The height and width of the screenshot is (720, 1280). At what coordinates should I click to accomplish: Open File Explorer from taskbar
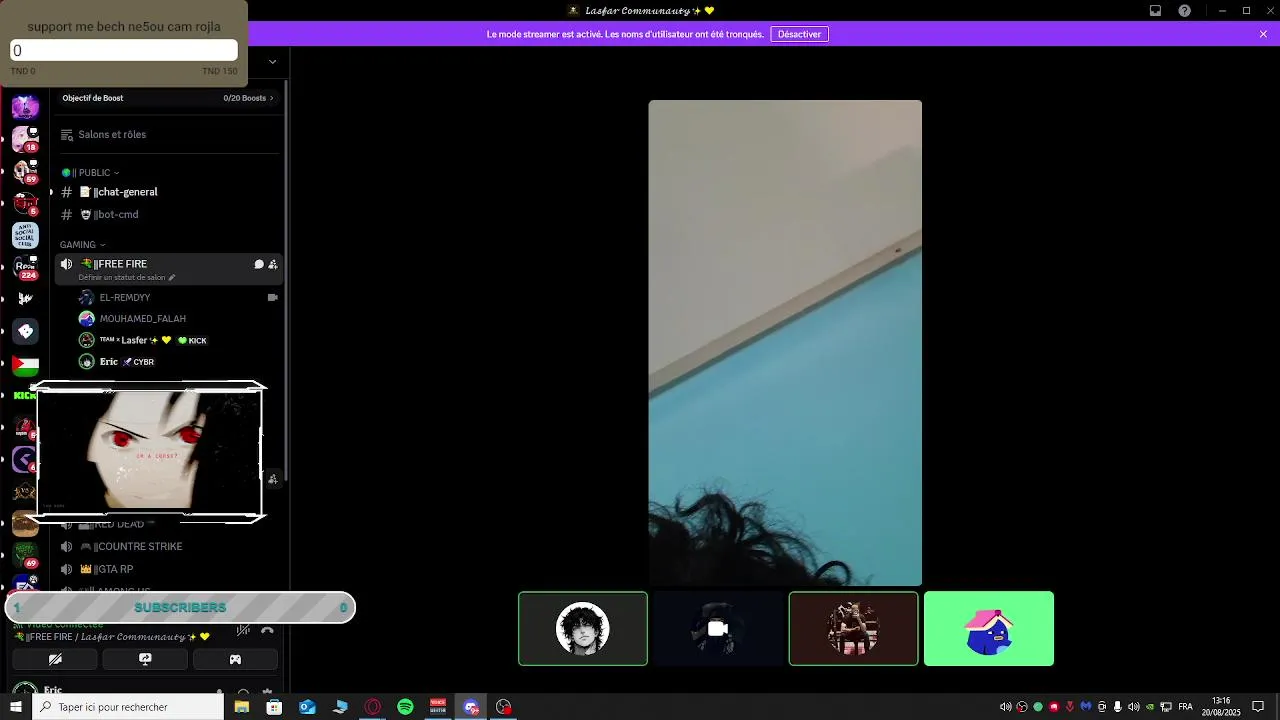tap(241, 707)
